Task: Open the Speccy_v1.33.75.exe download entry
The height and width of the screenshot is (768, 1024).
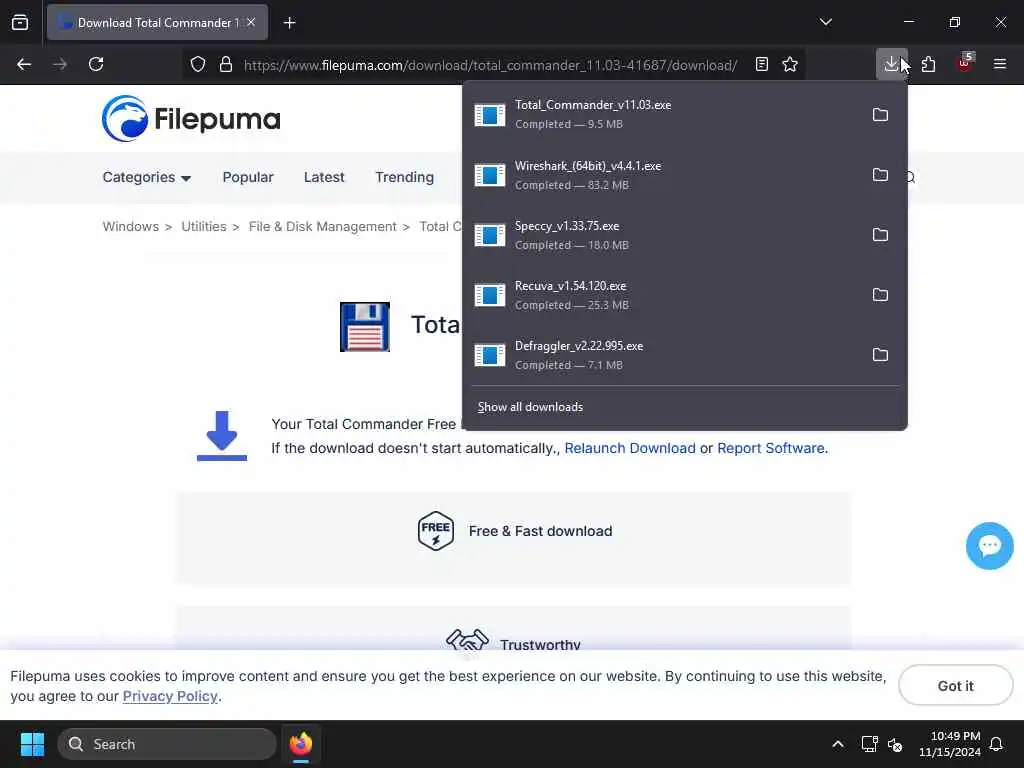Action: coord(663,235)
